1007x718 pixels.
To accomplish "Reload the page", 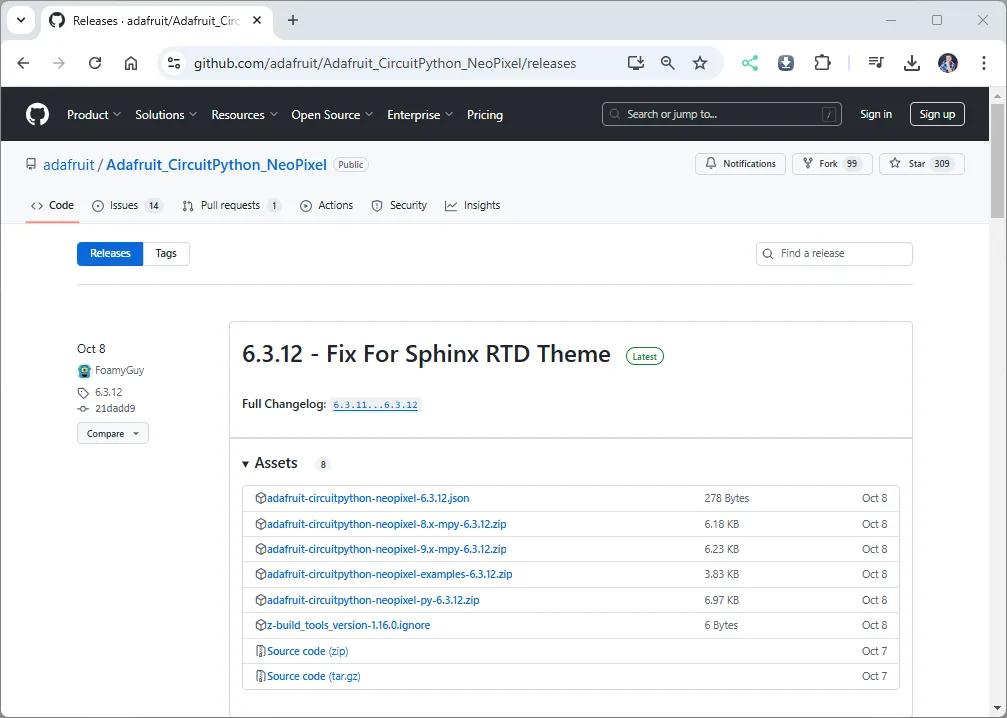I will pyautogui.click(x=95, y=63).
